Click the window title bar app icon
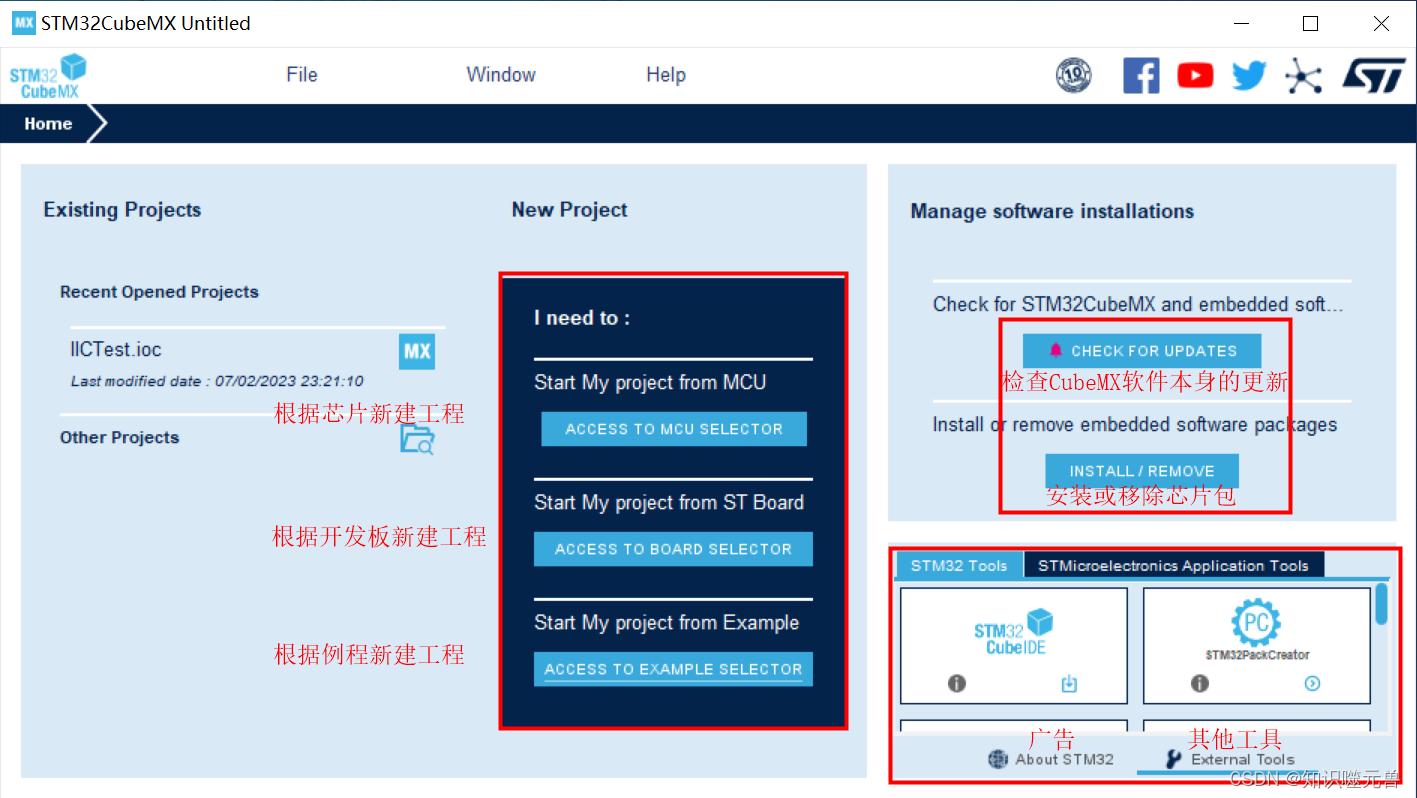Viewport: 1417px width, 798px height. pyautogui.click(x=23, y=23)
